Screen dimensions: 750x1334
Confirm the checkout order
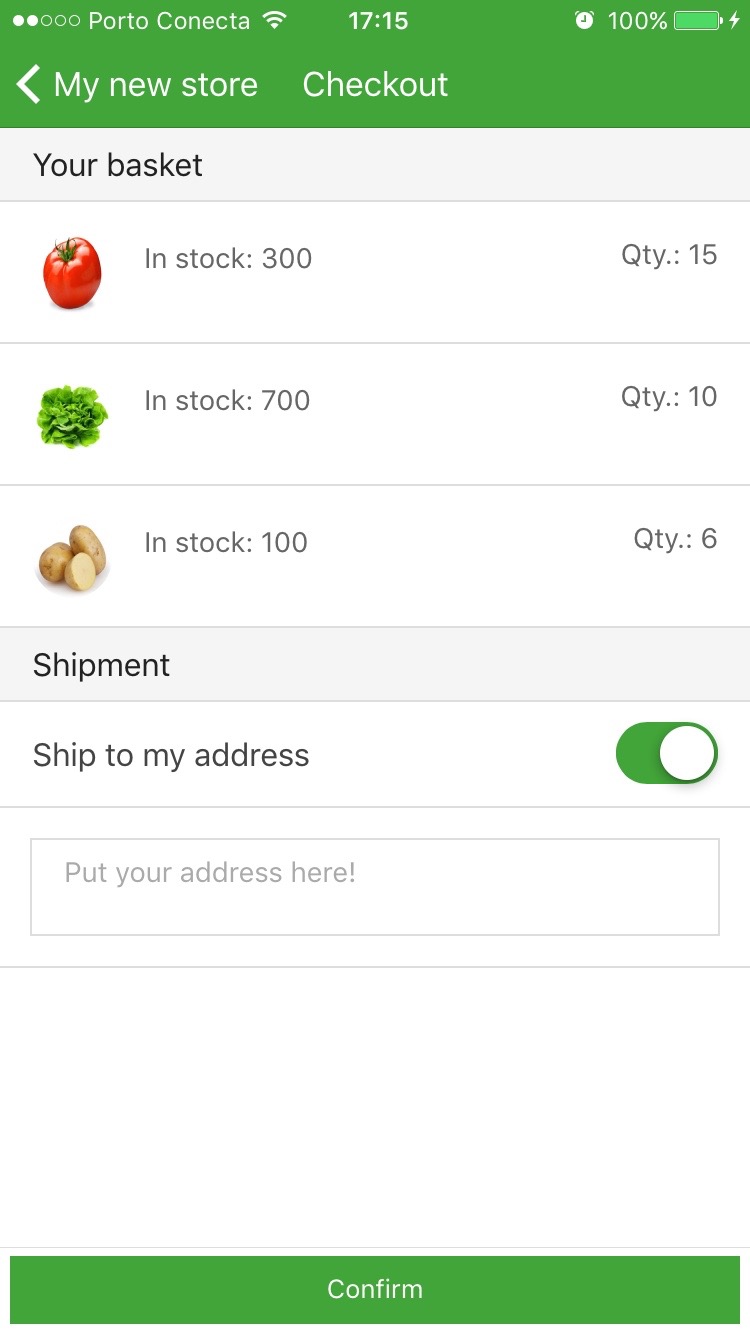[x=375, y=1289]
